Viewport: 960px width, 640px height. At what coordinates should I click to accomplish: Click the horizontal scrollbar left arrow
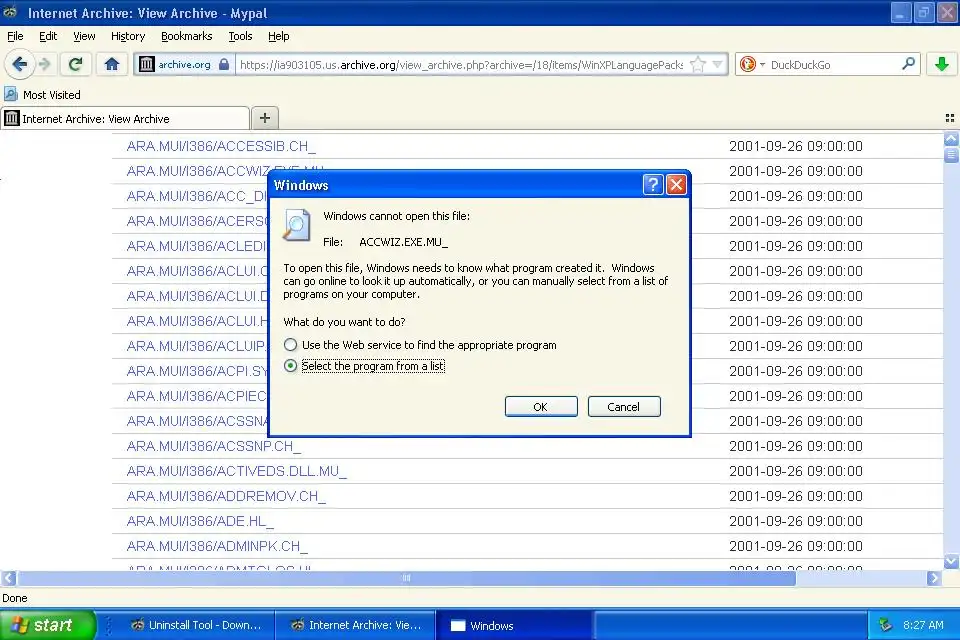[x=9, y=578]
